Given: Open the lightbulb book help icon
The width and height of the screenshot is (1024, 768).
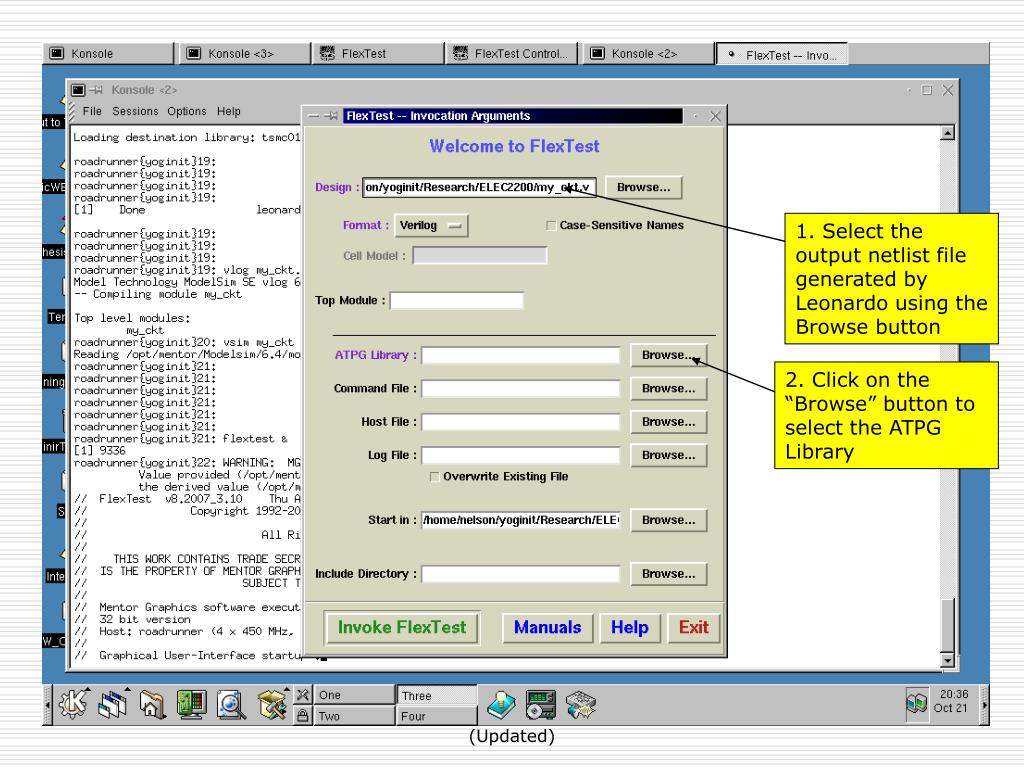Looking at the screenshot, I should tap(501, 705).
